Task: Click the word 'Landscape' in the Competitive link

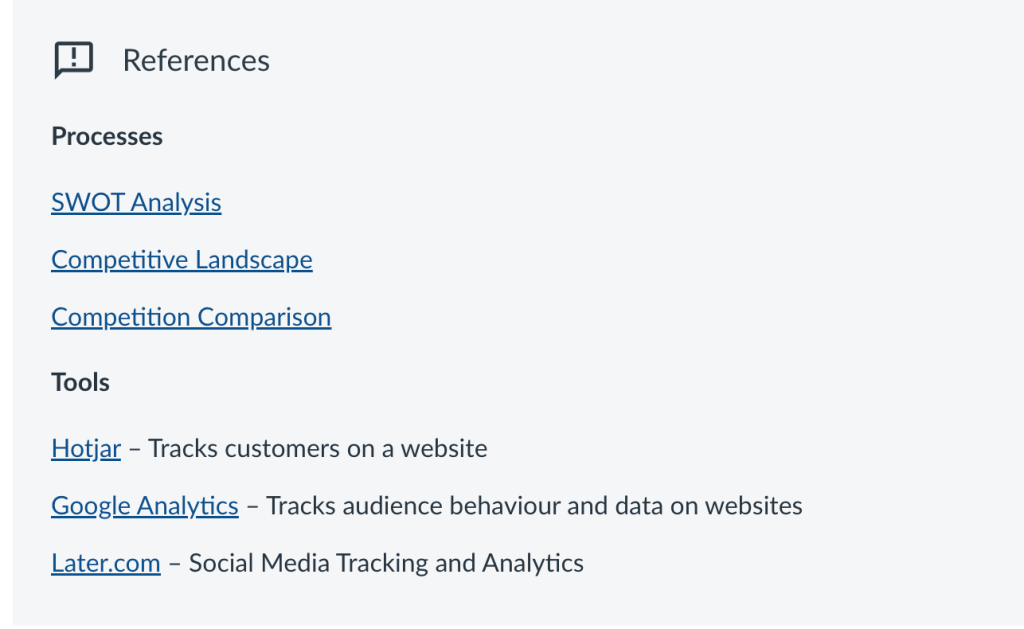Action: click(253, 260)
